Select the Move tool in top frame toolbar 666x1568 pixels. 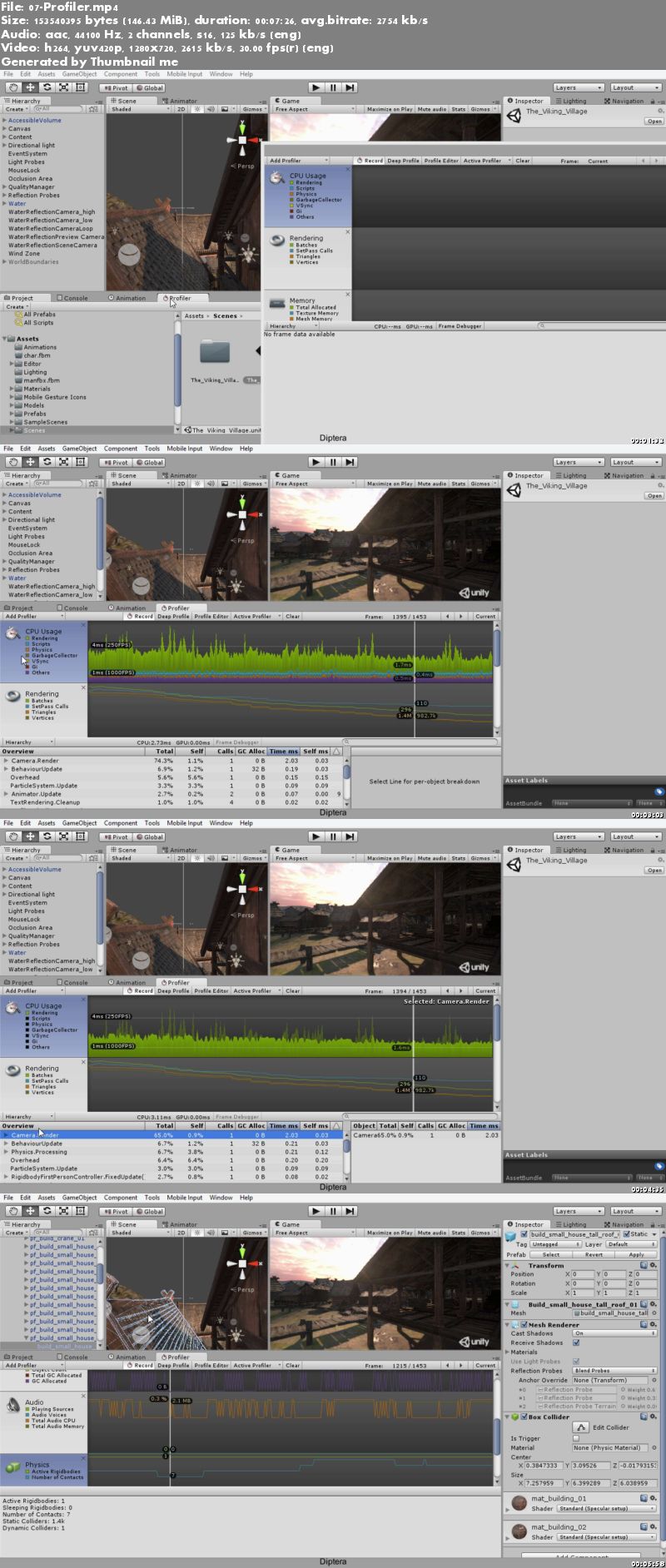point(30,87)
